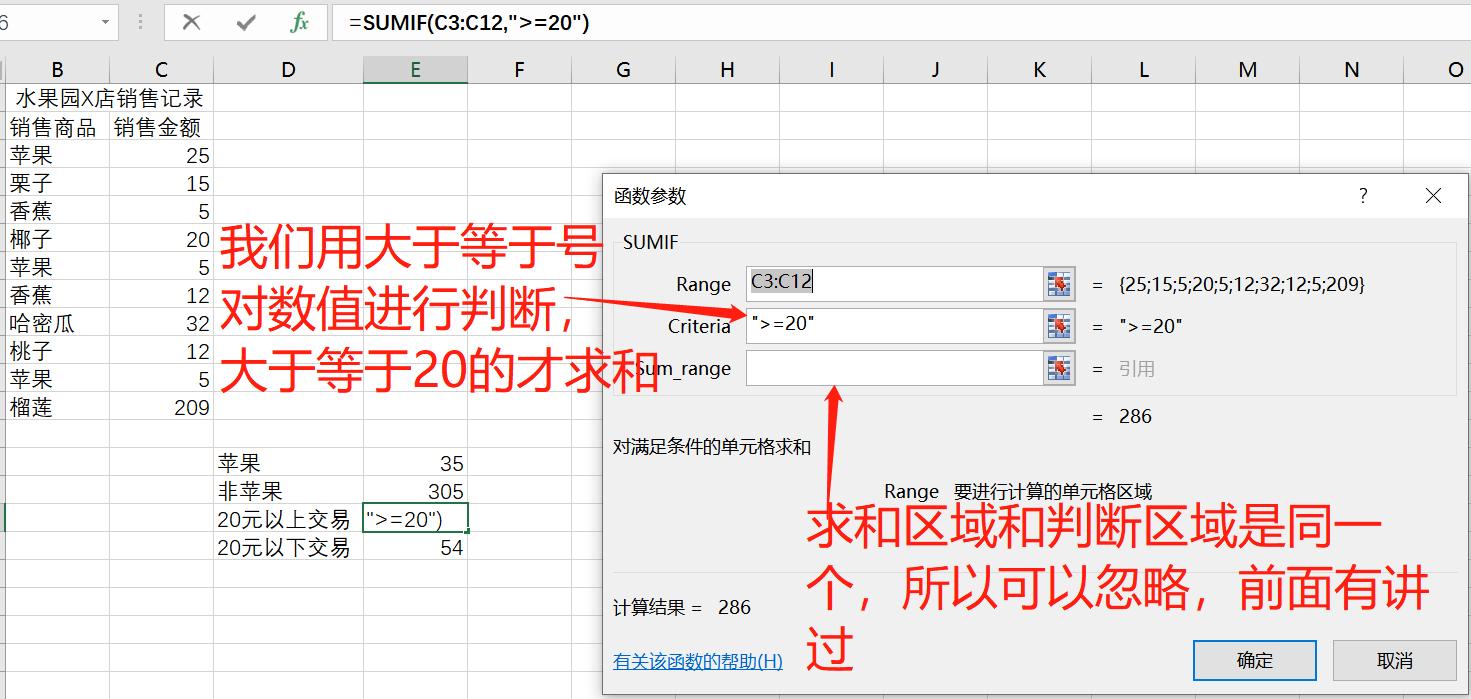
Task: Click the Criteria field's collapse-dialog icon
Action: click(1061, 326)
